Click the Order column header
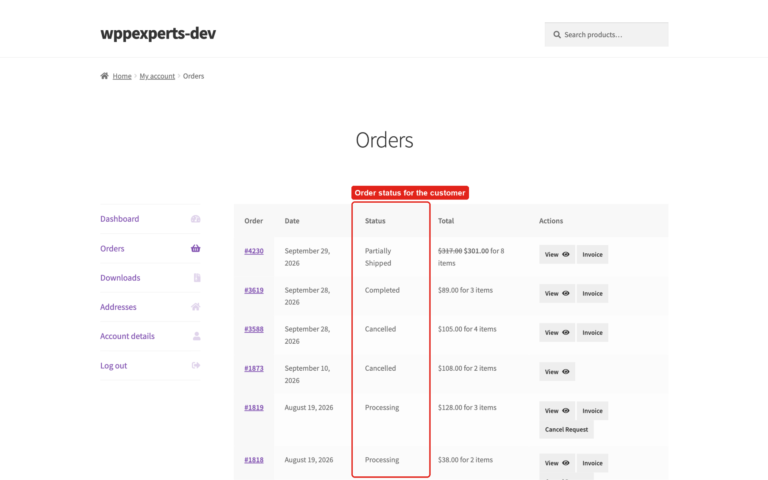The height and width of the screenshot is (480, 768). (254, 221)
